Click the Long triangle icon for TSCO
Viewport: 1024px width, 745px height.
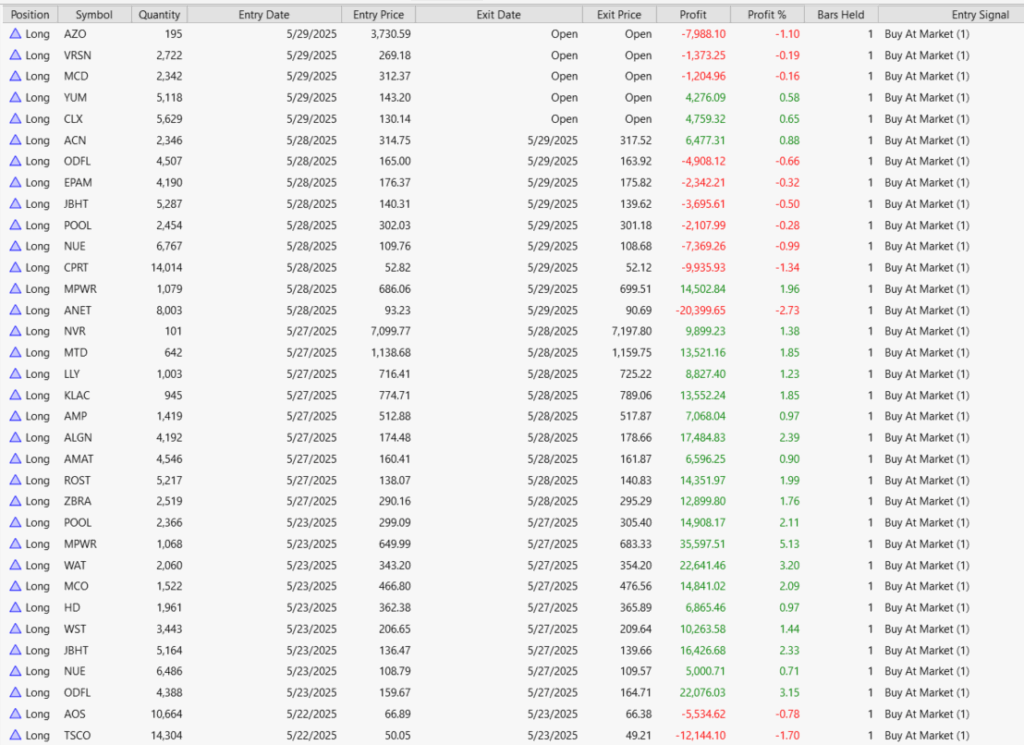tap(15, 735)
